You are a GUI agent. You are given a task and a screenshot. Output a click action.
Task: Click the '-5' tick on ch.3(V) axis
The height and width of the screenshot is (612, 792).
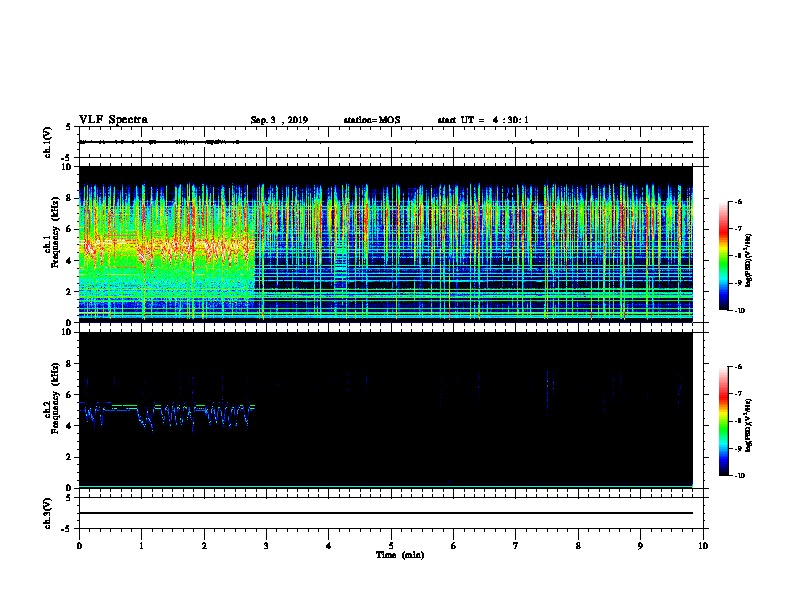coord(67,529)
